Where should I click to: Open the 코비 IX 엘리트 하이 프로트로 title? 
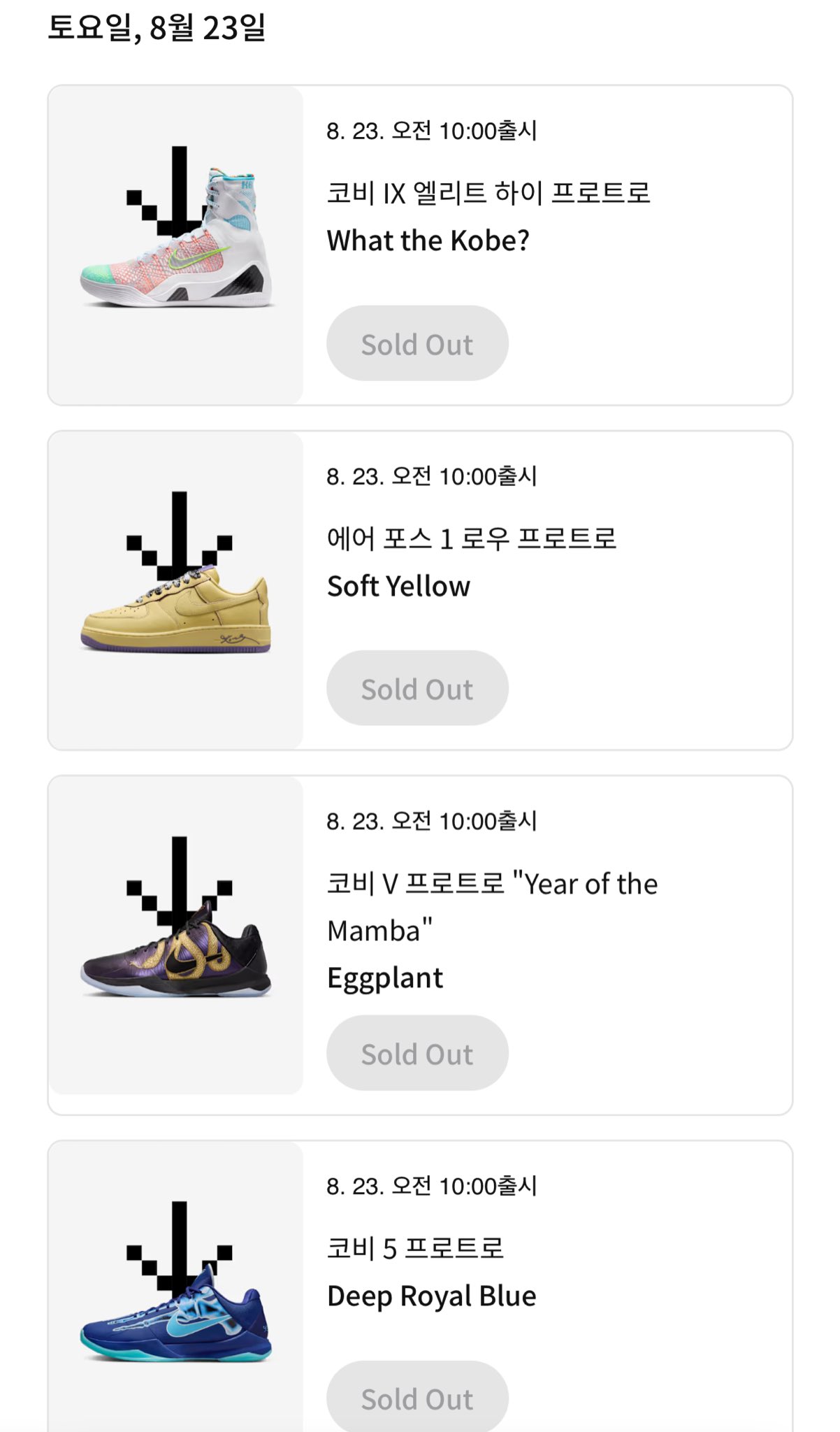click(488, 193)
